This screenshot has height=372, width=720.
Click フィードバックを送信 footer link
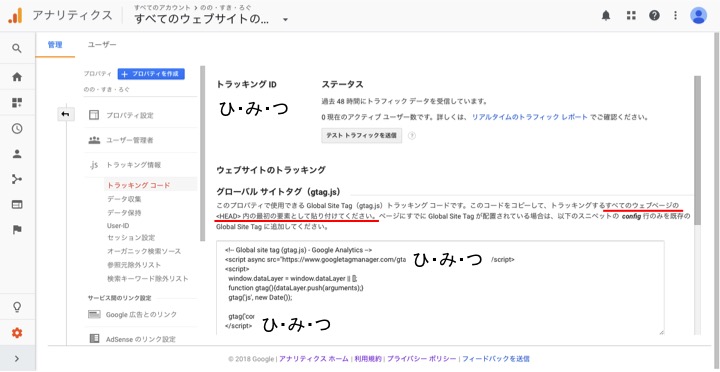point(496,359)
